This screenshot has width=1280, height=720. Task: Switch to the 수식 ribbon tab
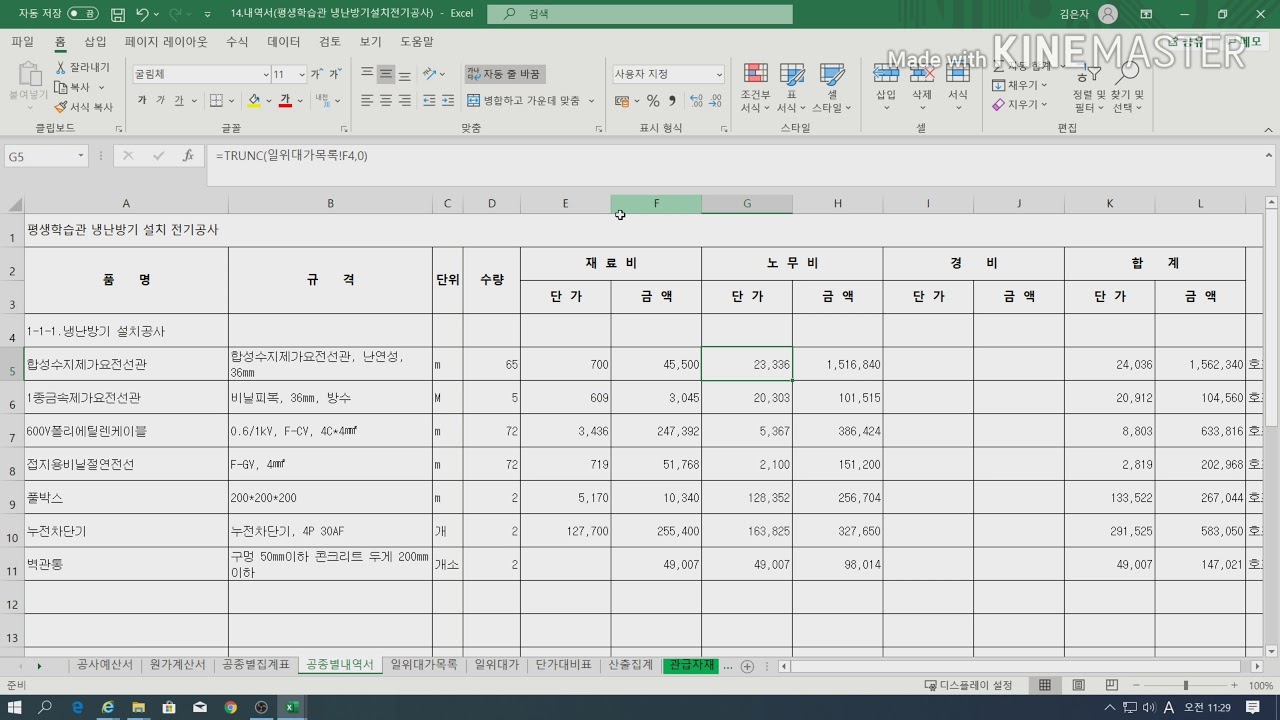tap(237, 42)
